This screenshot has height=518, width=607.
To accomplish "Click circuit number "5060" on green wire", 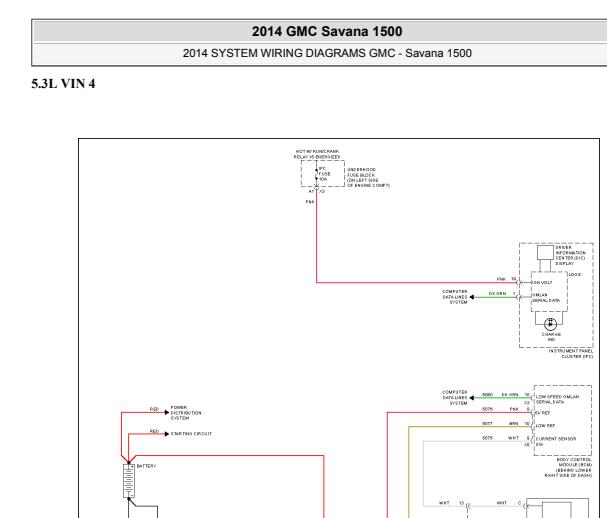I will tap(488, 395).
